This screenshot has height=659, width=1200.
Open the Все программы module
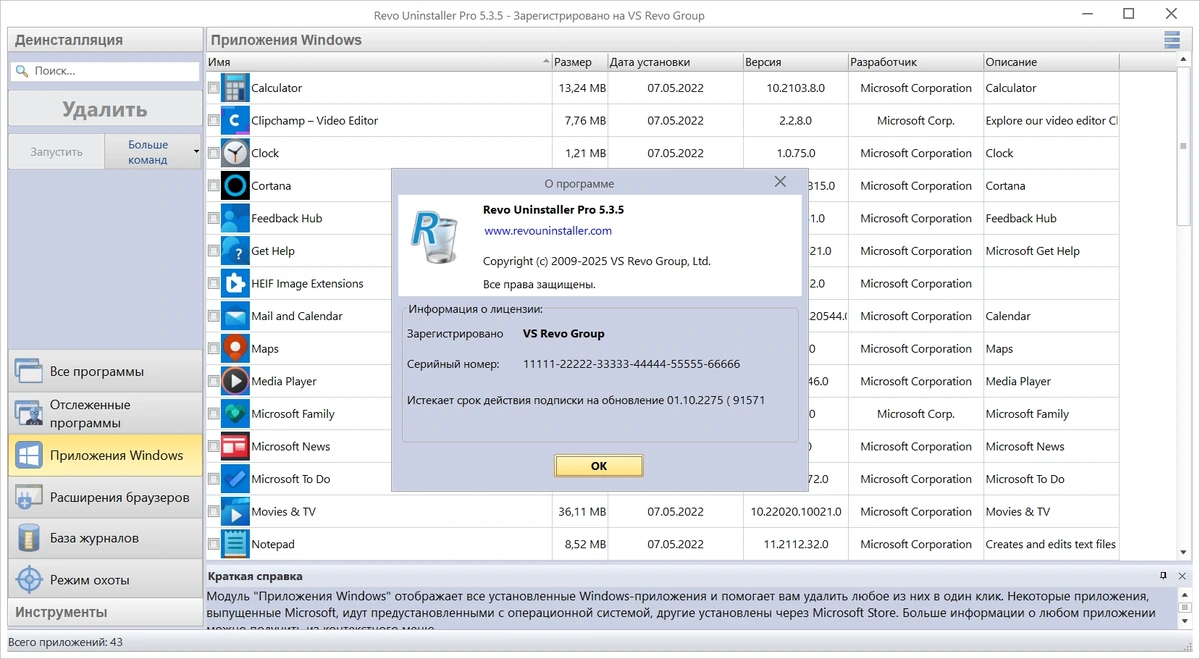[x=105, y=371]
